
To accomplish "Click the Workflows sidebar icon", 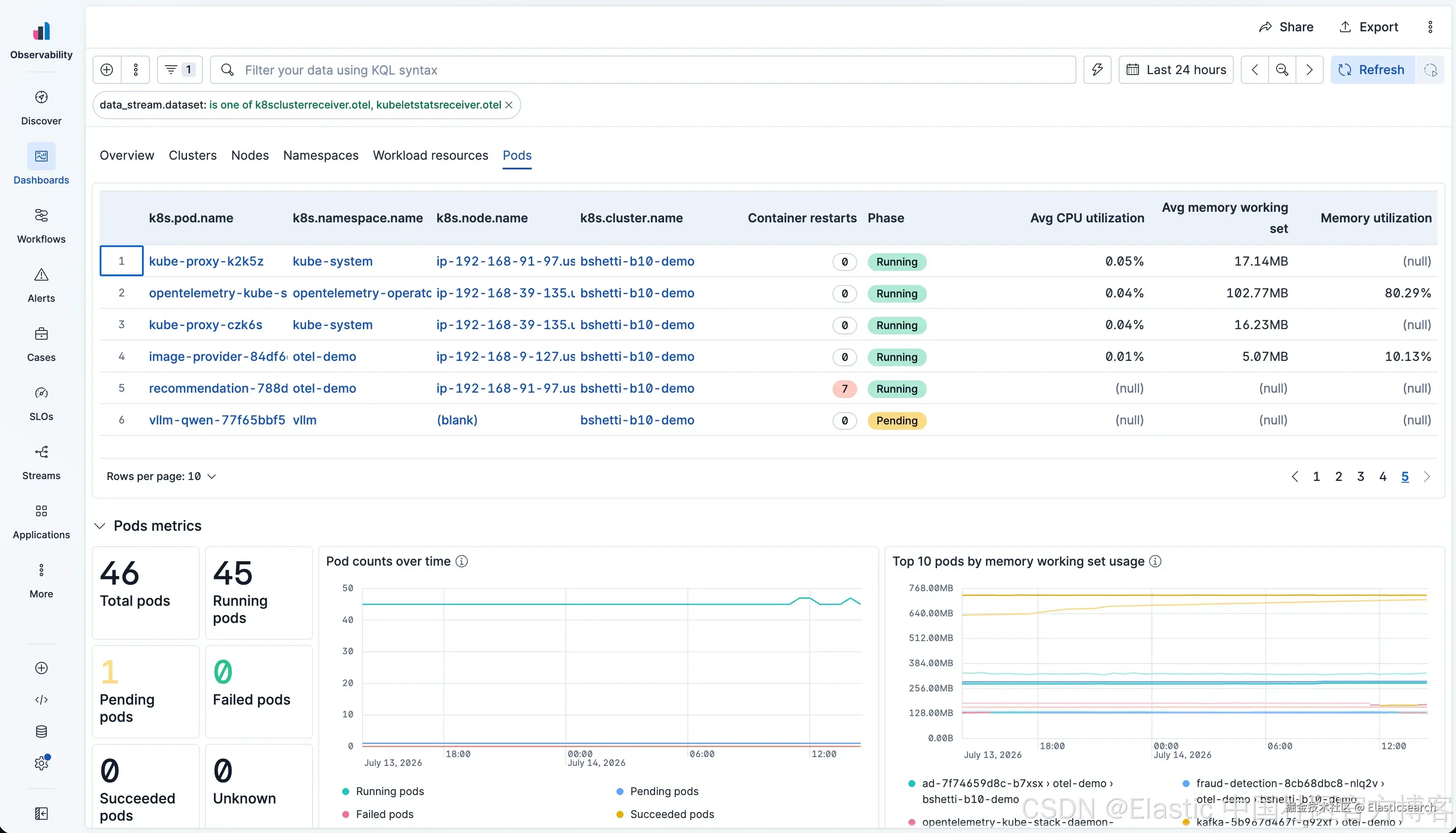I will click(41, 216).
